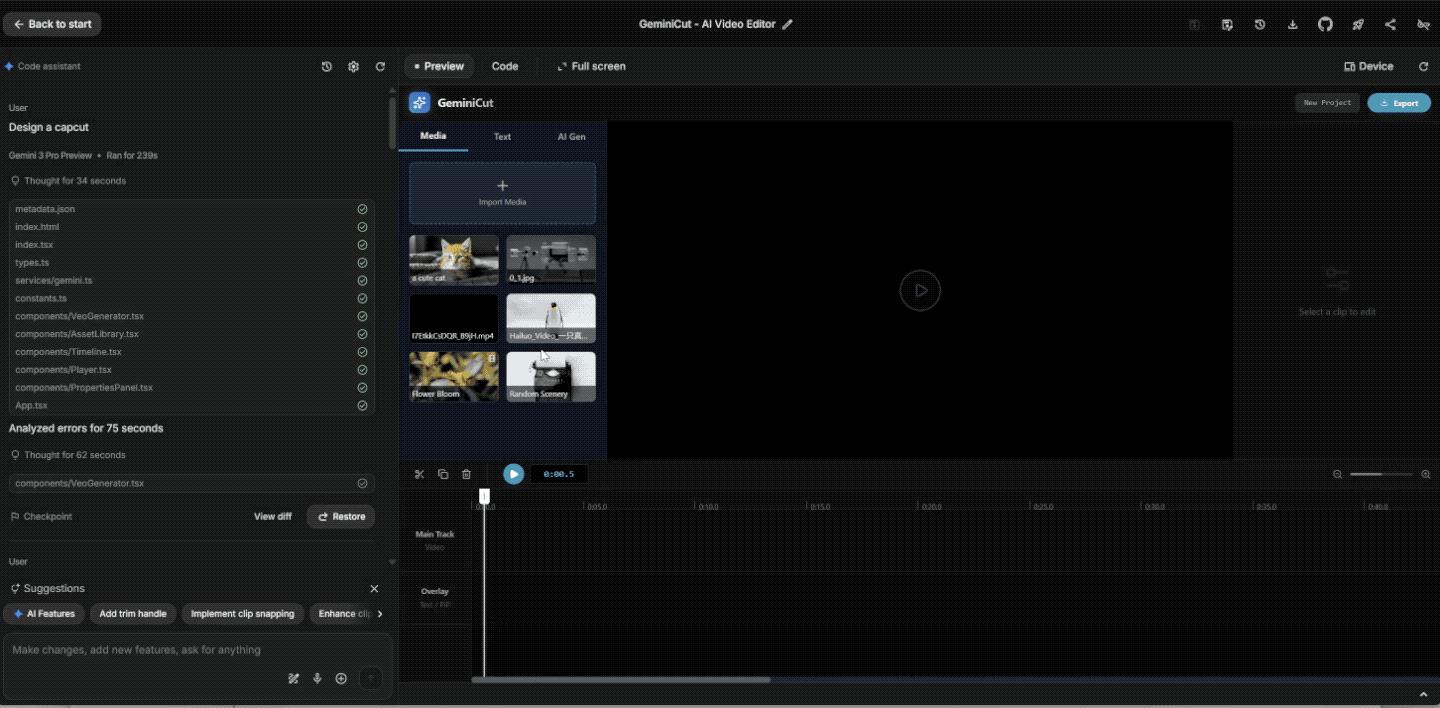Click the scissors split clip icon
This screenshot has width=1440, height=708.
pyautogui.click(x=419, y=474)
